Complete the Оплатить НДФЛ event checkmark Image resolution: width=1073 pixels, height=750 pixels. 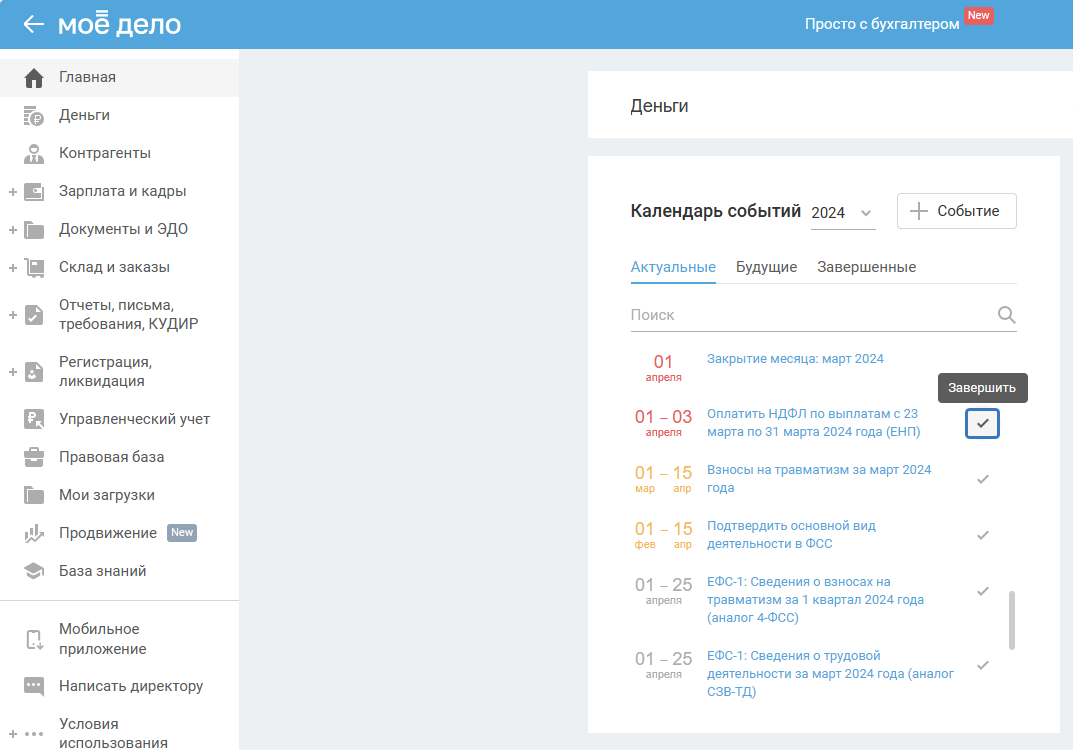[982, 424]
